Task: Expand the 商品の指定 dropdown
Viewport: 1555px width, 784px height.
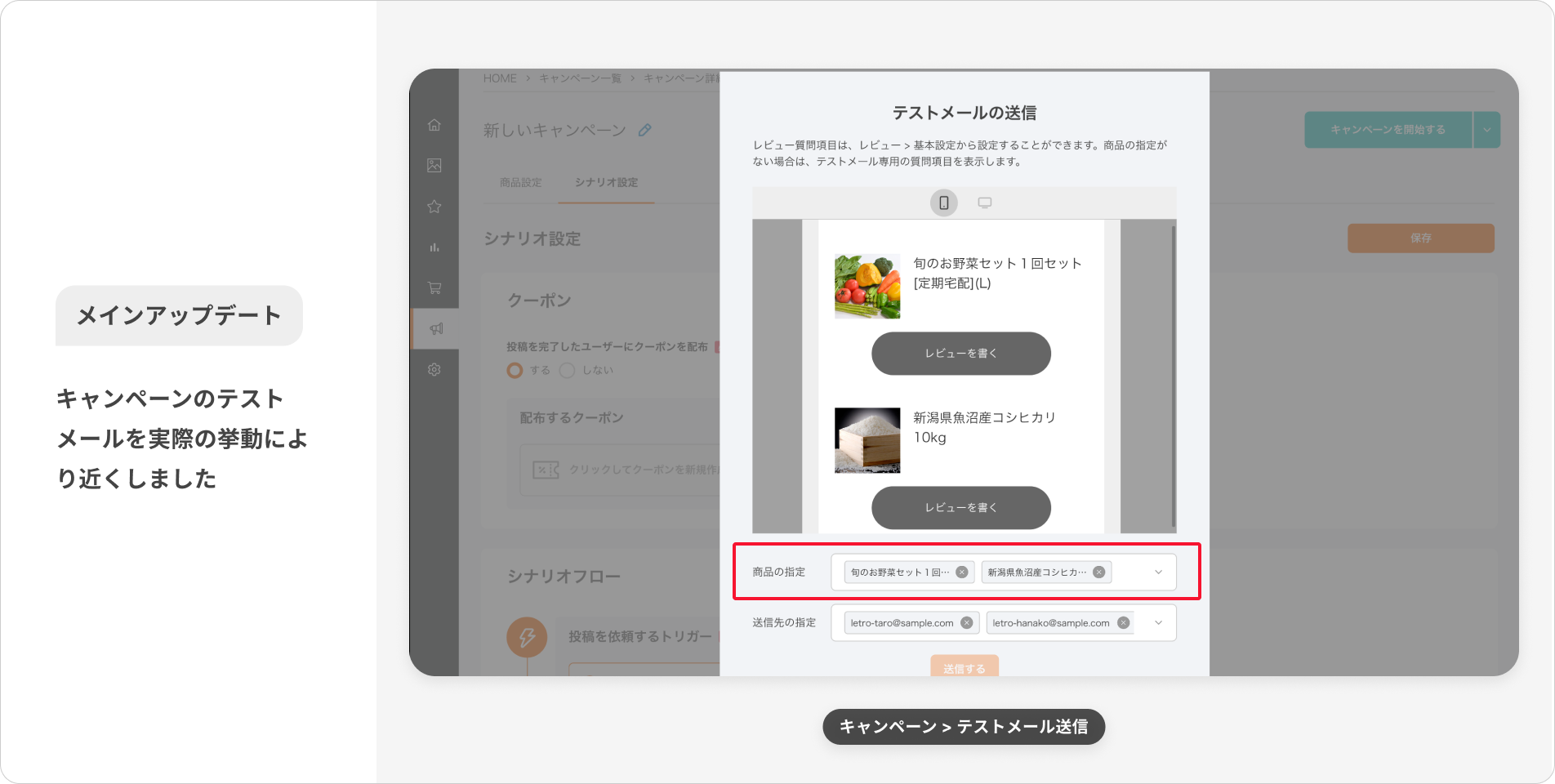Action: click(1158, 572)
